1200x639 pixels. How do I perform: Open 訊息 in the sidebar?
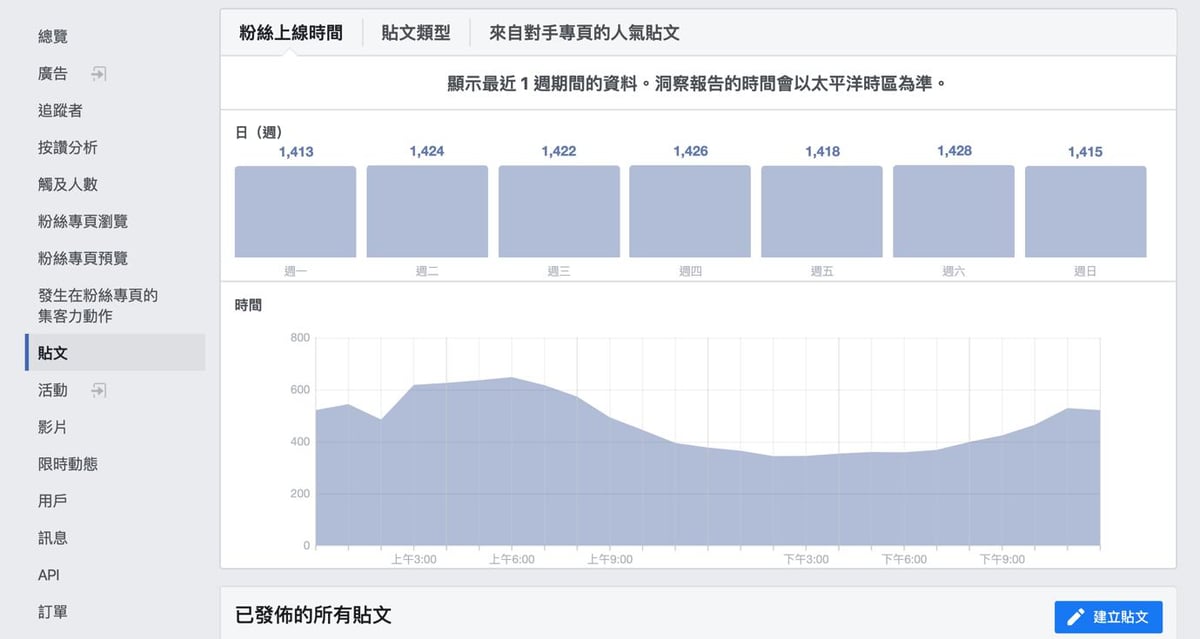(53, 538)
